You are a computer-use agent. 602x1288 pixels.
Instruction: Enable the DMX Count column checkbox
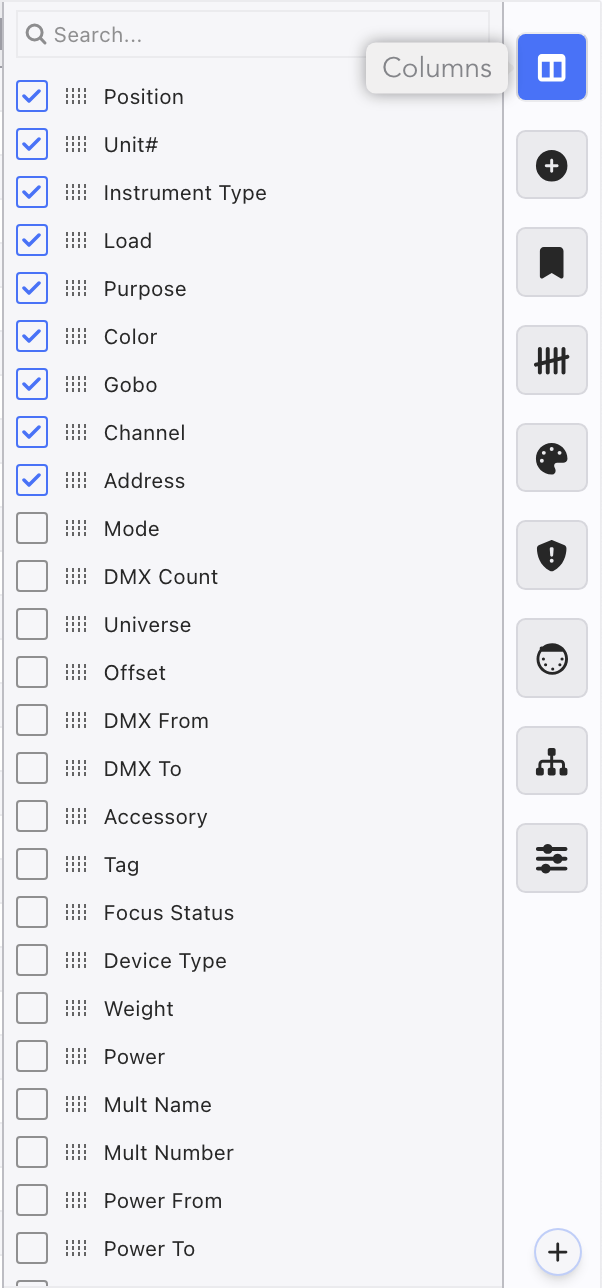pyautogui.click(x=32, y=576)
